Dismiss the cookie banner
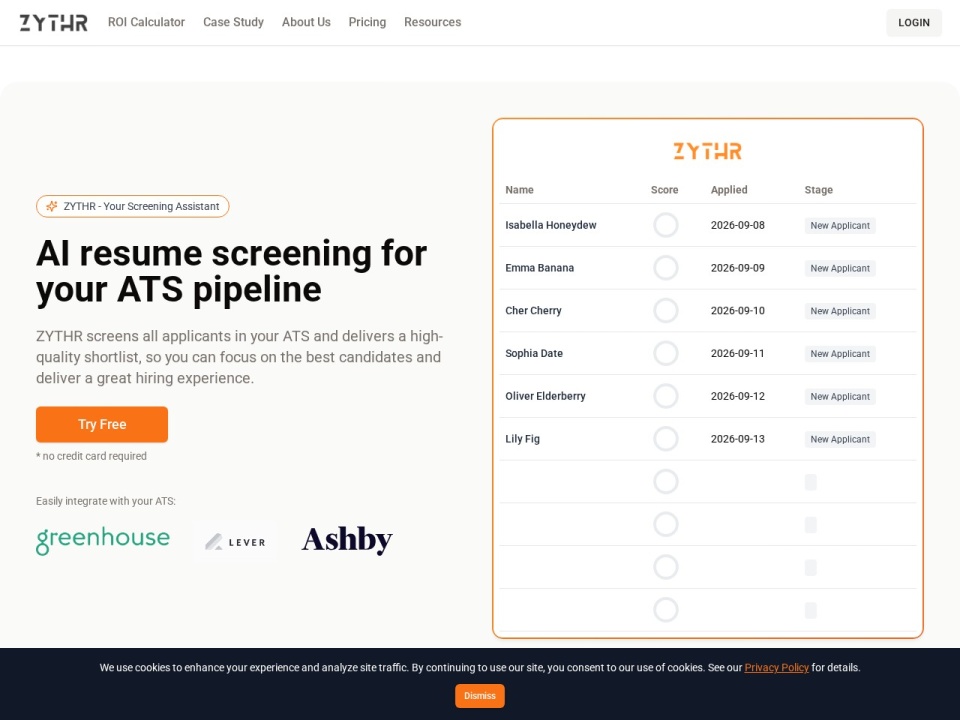This screenshot has height=720, width=960. pos(479,696)
